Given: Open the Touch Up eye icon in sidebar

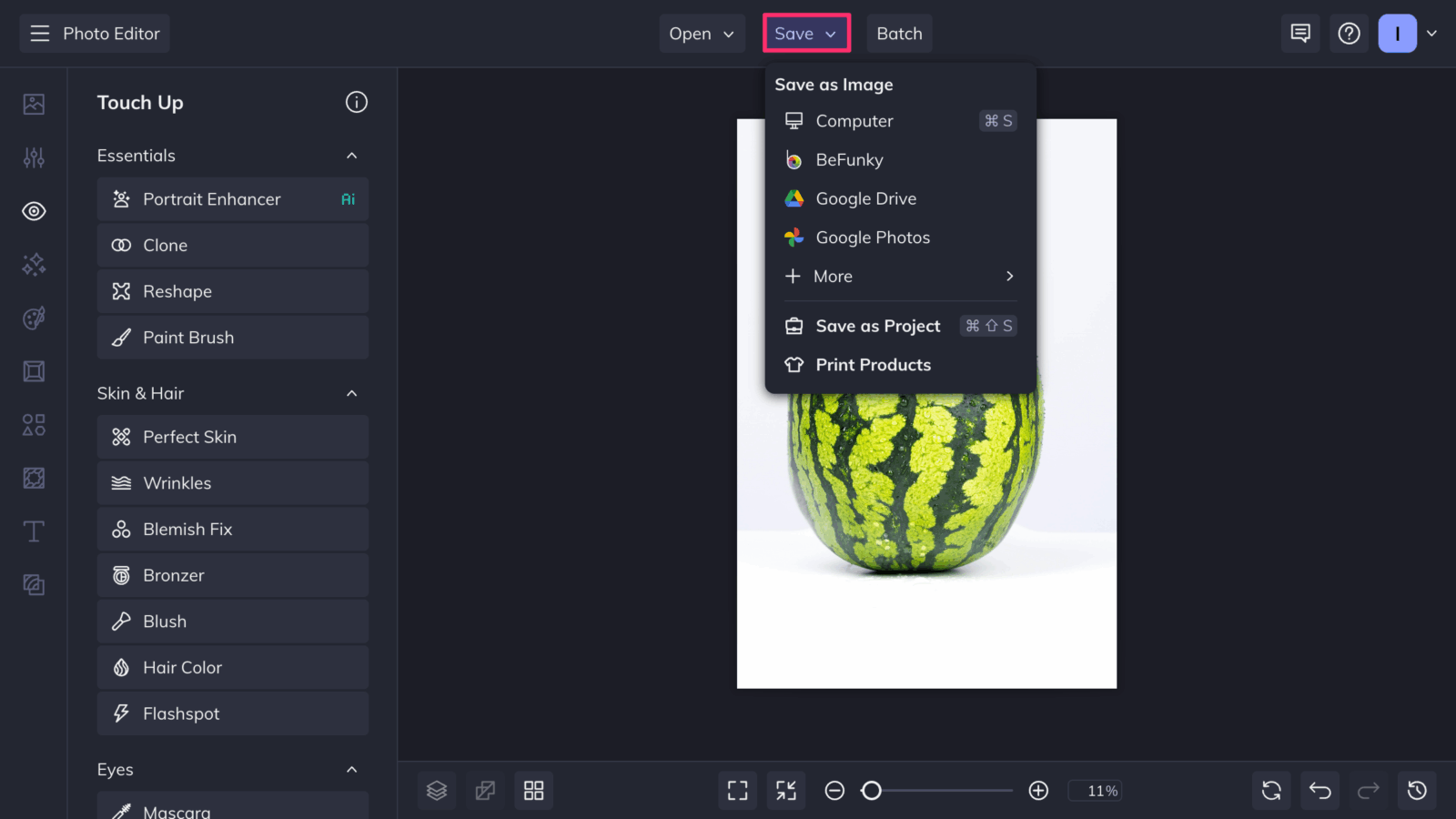Looking at the screenshot, I should [x=34, y=211].
